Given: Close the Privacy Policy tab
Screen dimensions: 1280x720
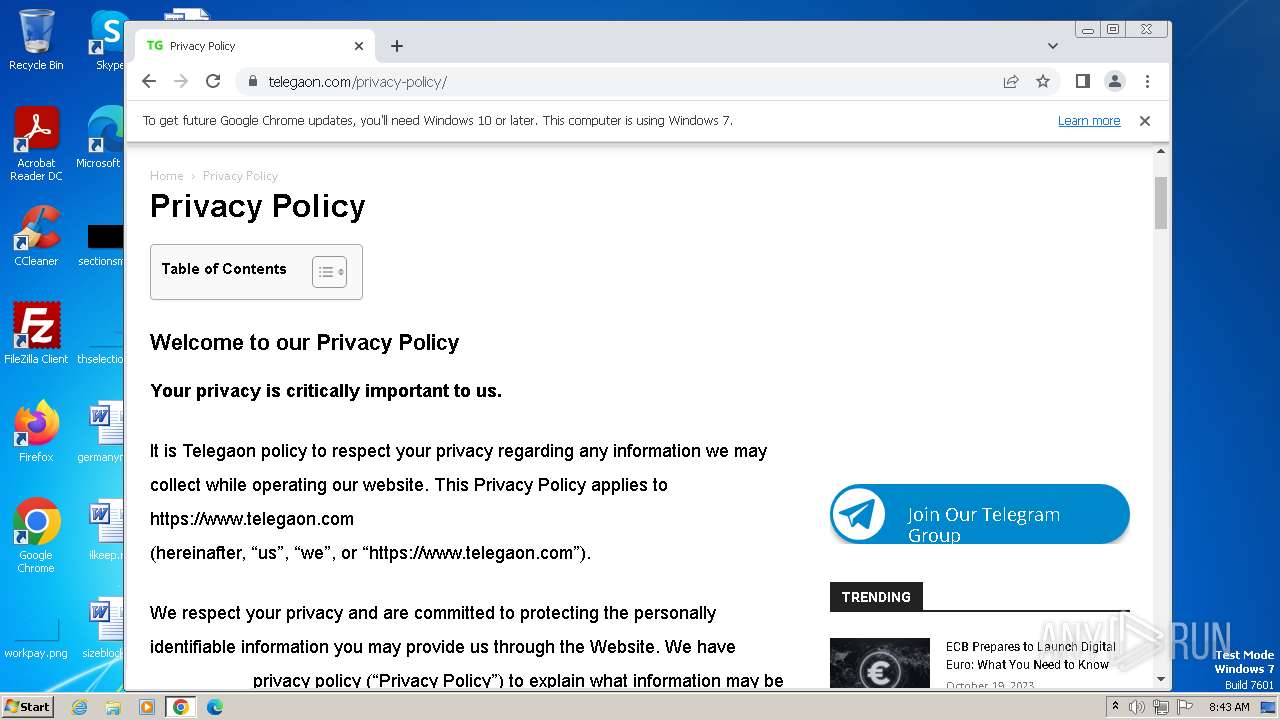Looking at the screenshot, I should (x=359, y=46).
